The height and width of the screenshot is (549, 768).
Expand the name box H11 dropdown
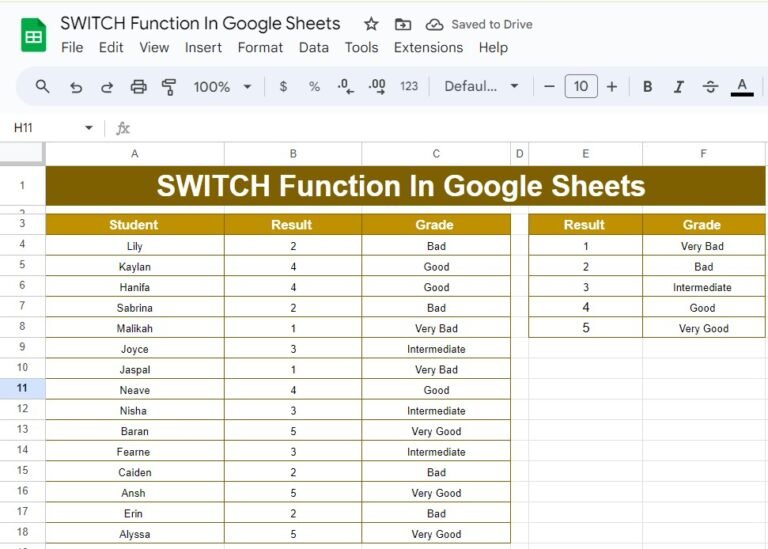coord(89,128)
